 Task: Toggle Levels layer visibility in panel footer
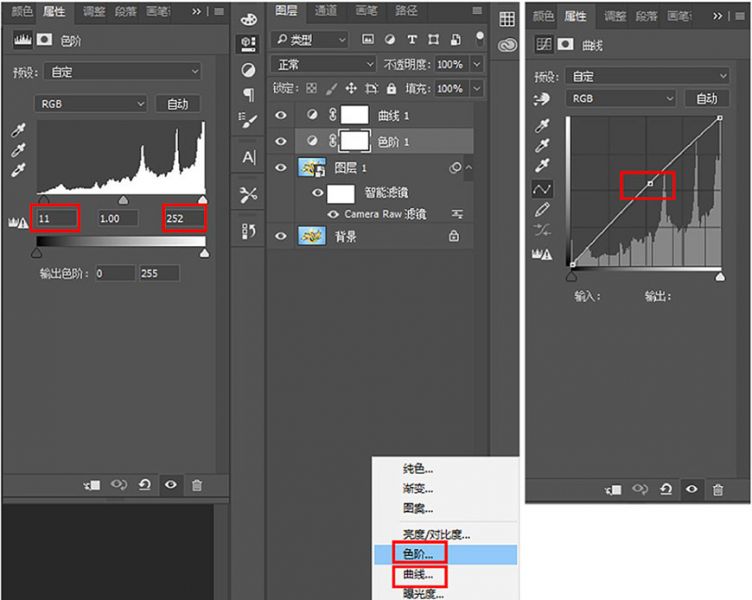click(x=171, y=485)
